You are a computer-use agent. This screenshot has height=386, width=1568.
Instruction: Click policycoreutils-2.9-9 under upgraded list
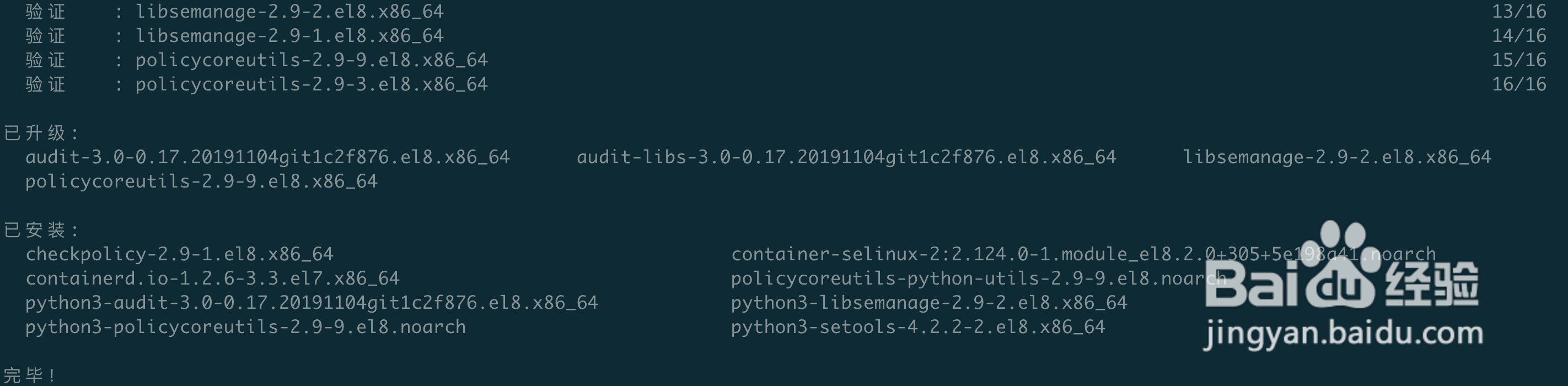pyautogui.click(x=201, y=181)
